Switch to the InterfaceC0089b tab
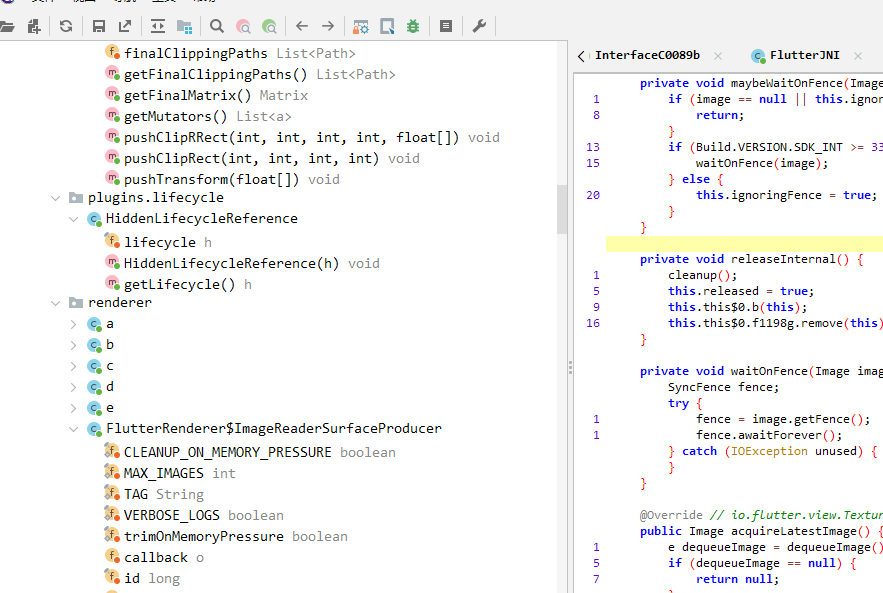883x593 pixels. 647,55
